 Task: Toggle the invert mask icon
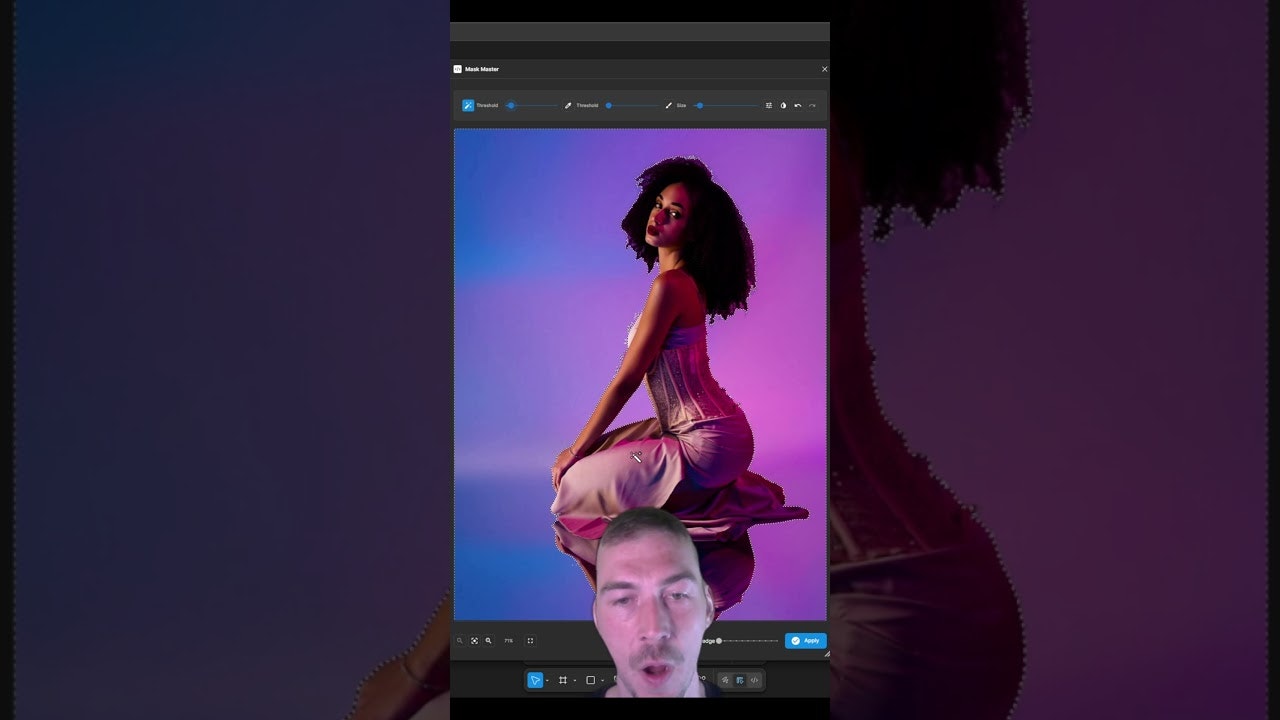pyautogui.click(x=783, y=105)
